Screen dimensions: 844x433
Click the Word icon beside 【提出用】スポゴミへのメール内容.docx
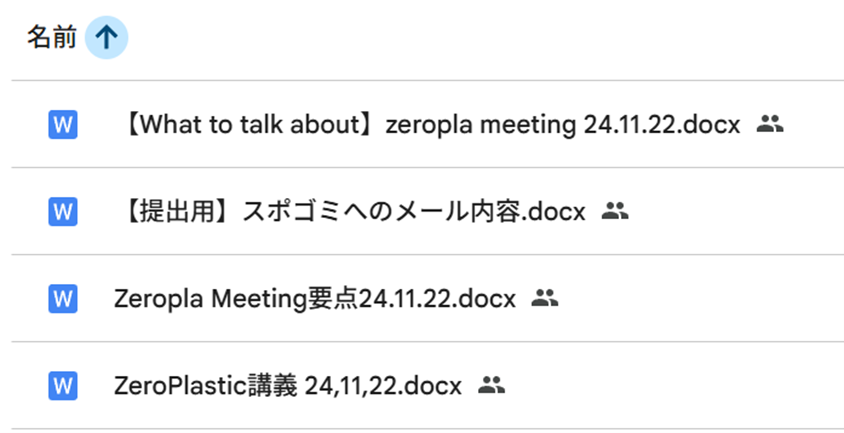tap(63, 212)
